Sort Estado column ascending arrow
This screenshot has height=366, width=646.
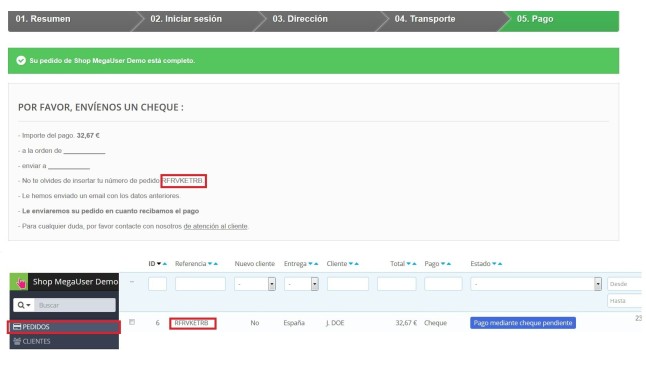click(x=500, y=264)
